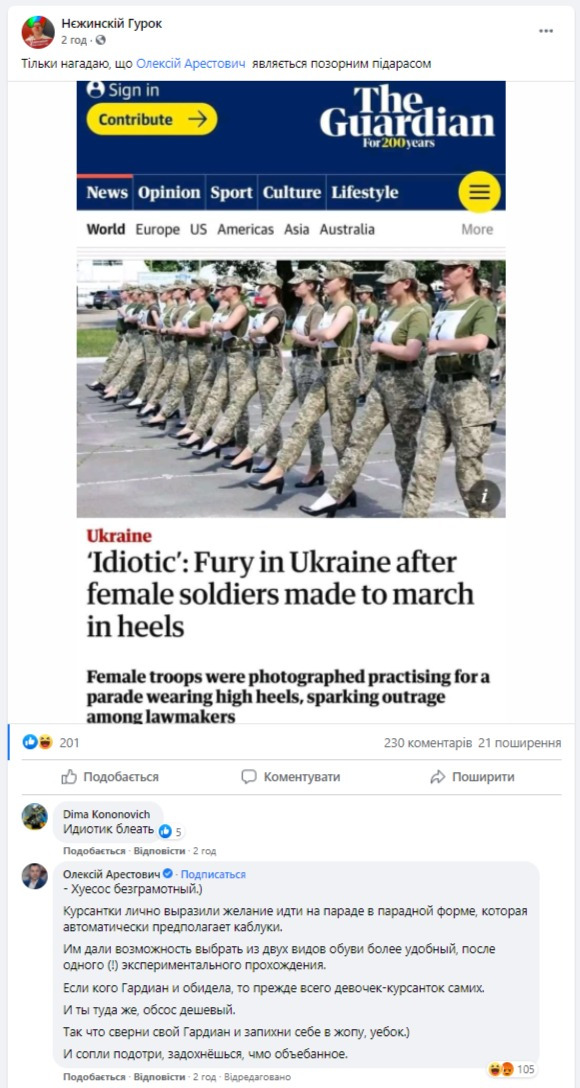Click the Коментувати button

pyautogui.click(x=291, y=777)
